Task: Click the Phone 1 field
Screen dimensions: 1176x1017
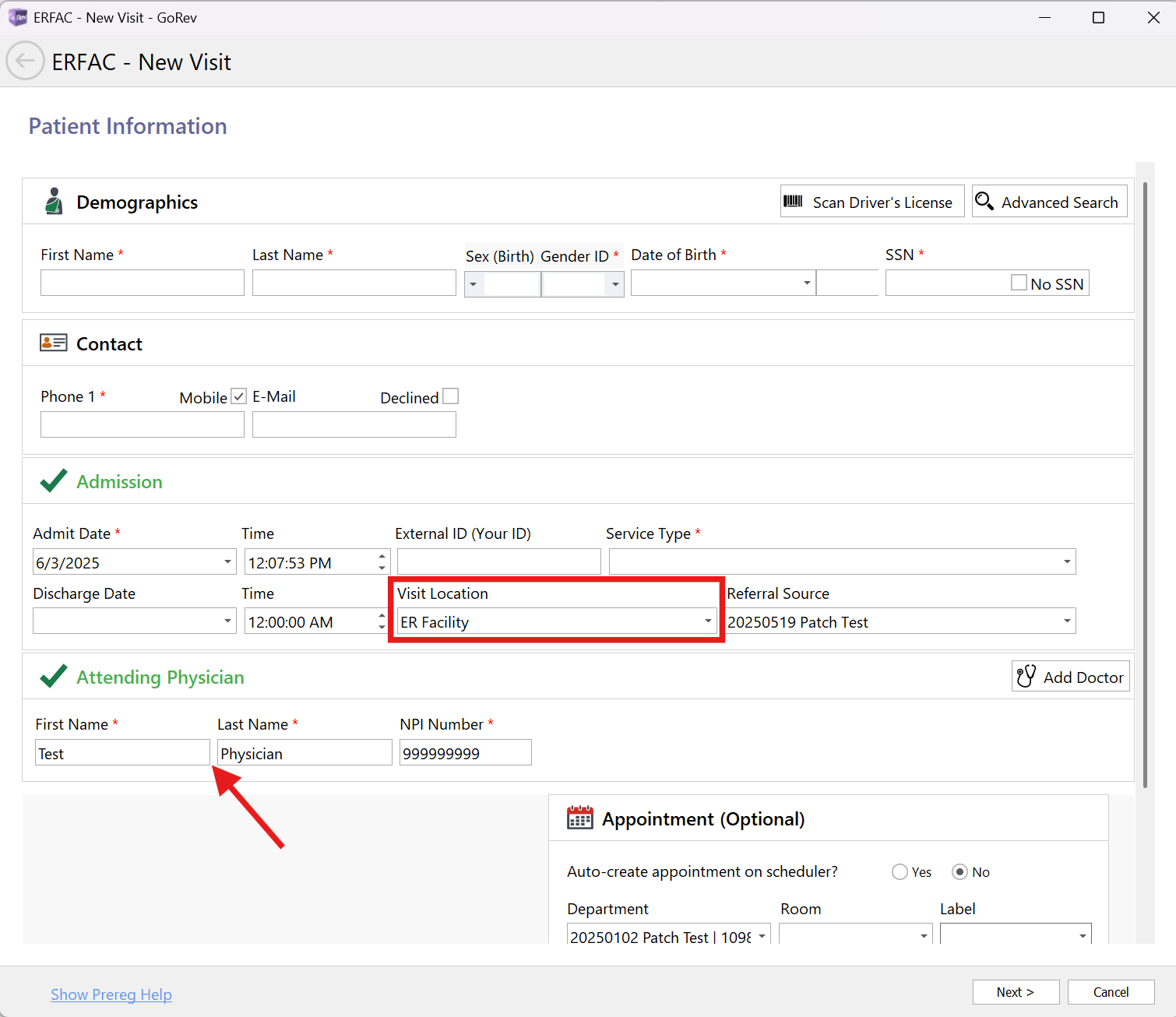Action: pyautogui.click(x=143, y=424)
